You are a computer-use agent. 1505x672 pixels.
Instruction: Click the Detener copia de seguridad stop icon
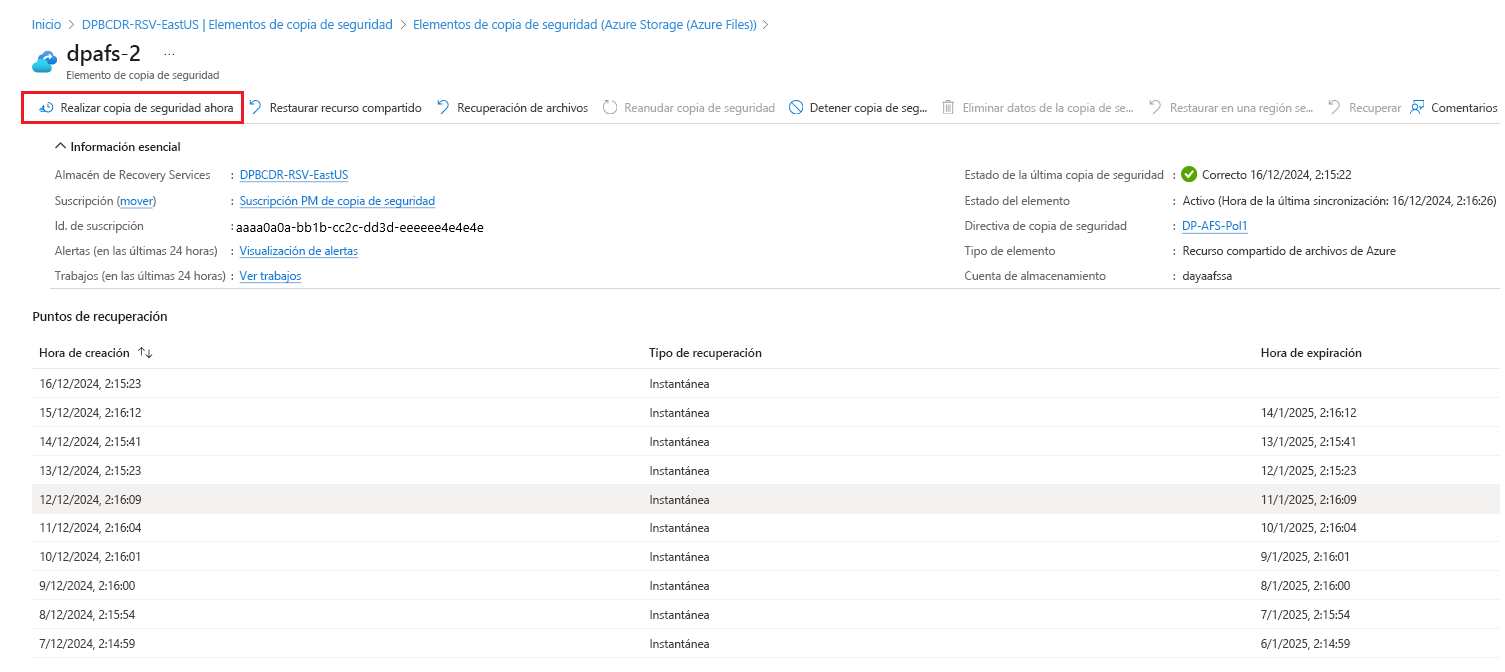[x=796, y=108]
